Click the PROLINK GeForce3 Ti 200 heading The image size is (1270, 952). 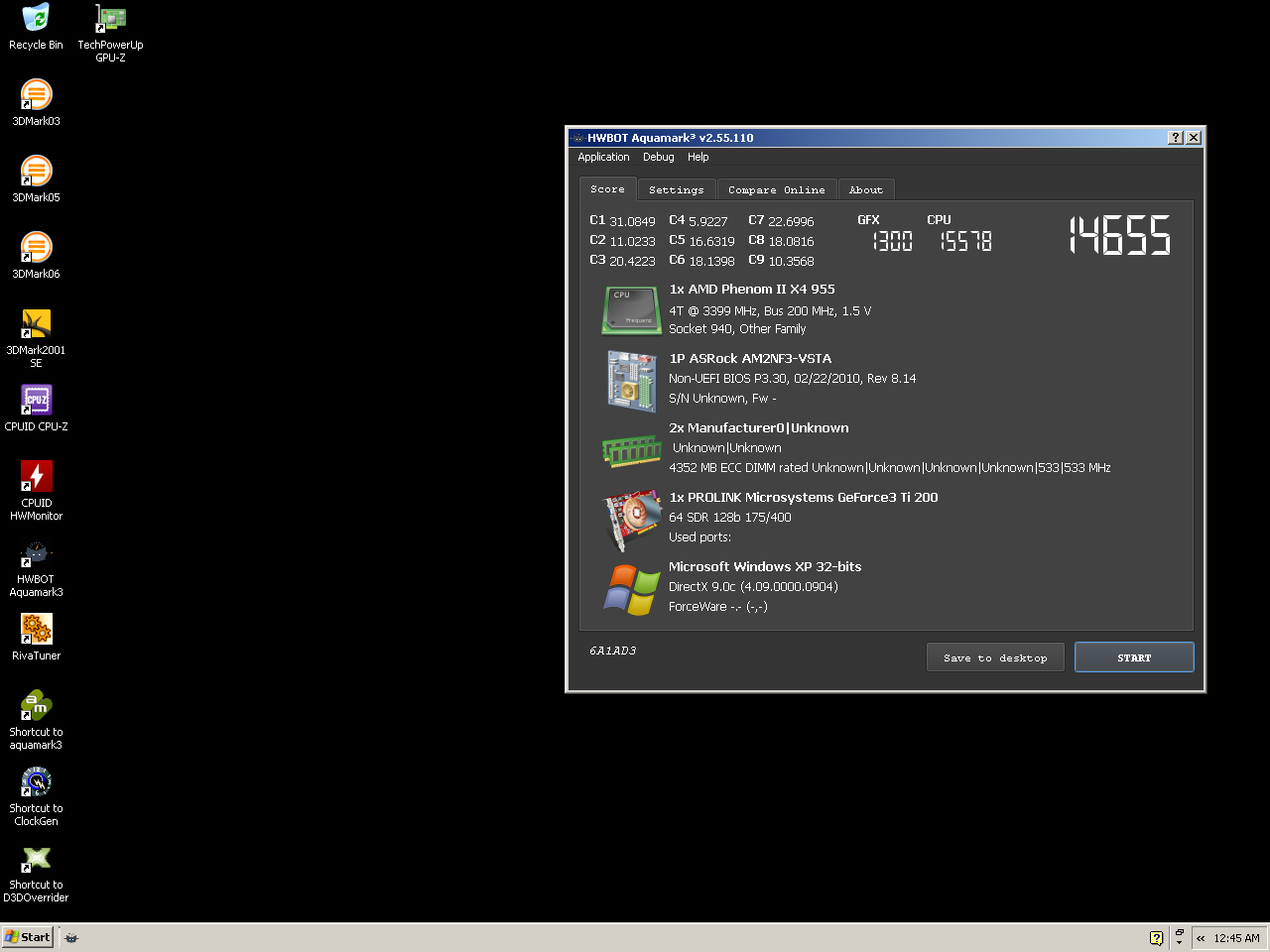point(804,497)
